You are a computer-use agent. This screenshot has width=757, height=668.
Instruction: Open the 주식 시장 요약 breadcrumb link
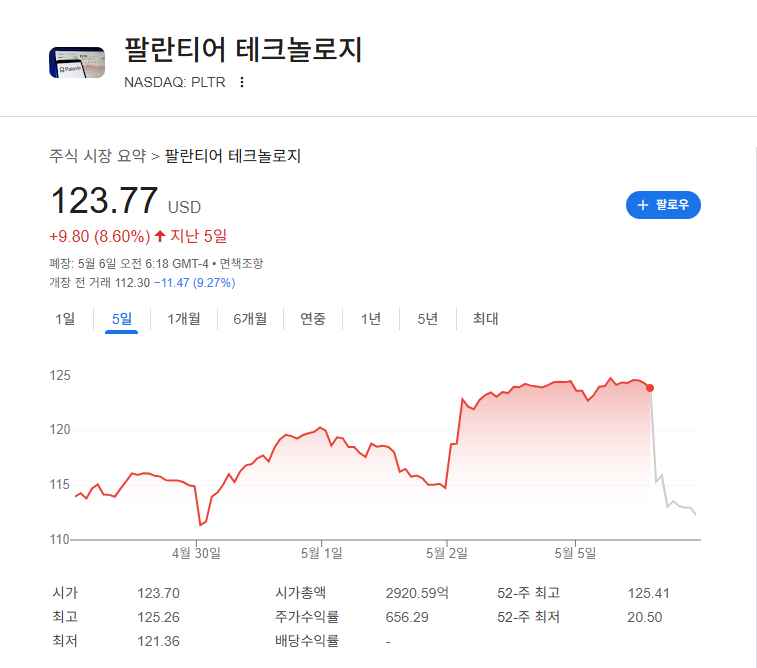(98, 156)
